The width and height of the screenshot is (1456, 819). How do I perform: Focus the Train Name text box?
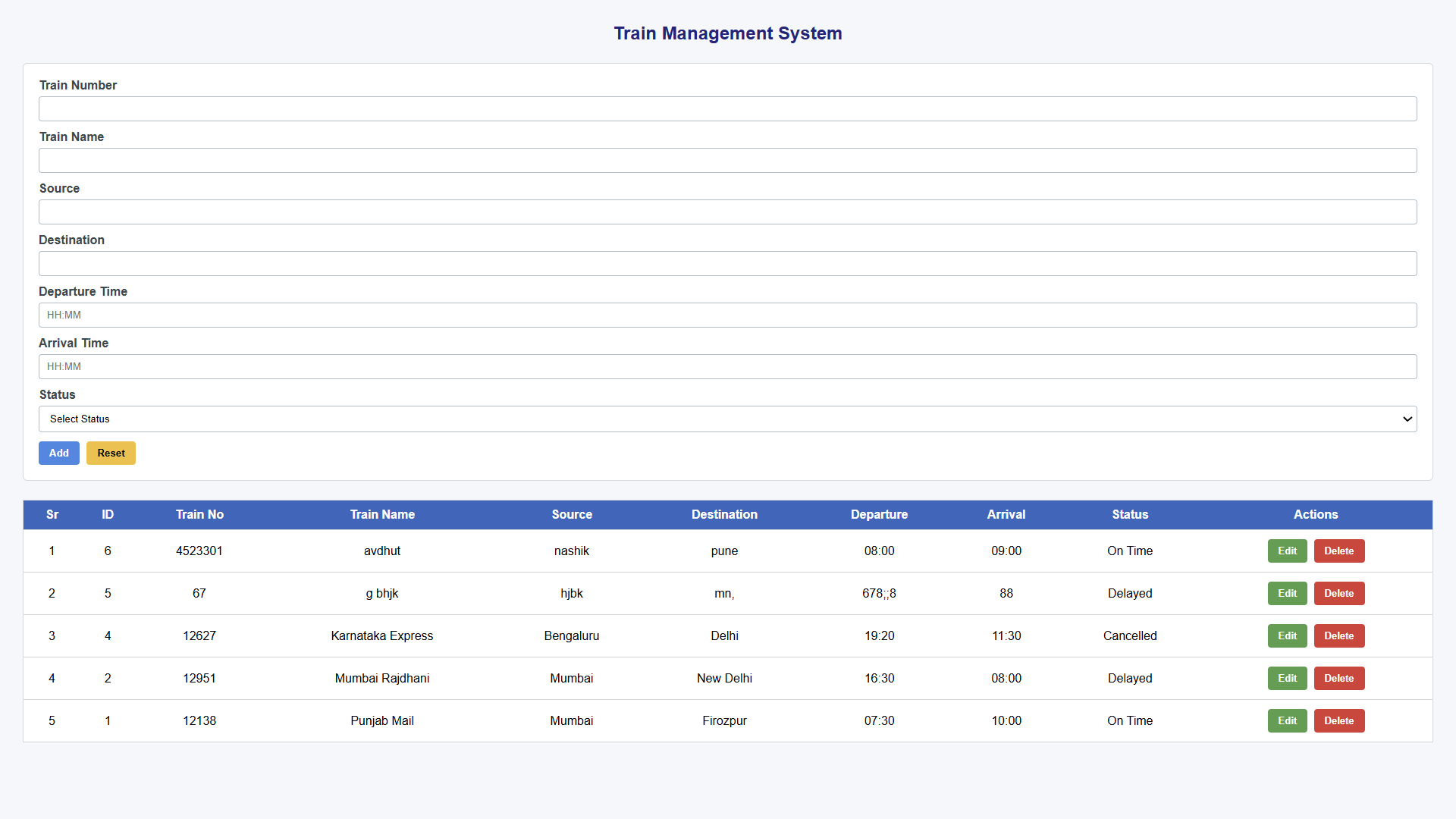(x=728, y=160)
